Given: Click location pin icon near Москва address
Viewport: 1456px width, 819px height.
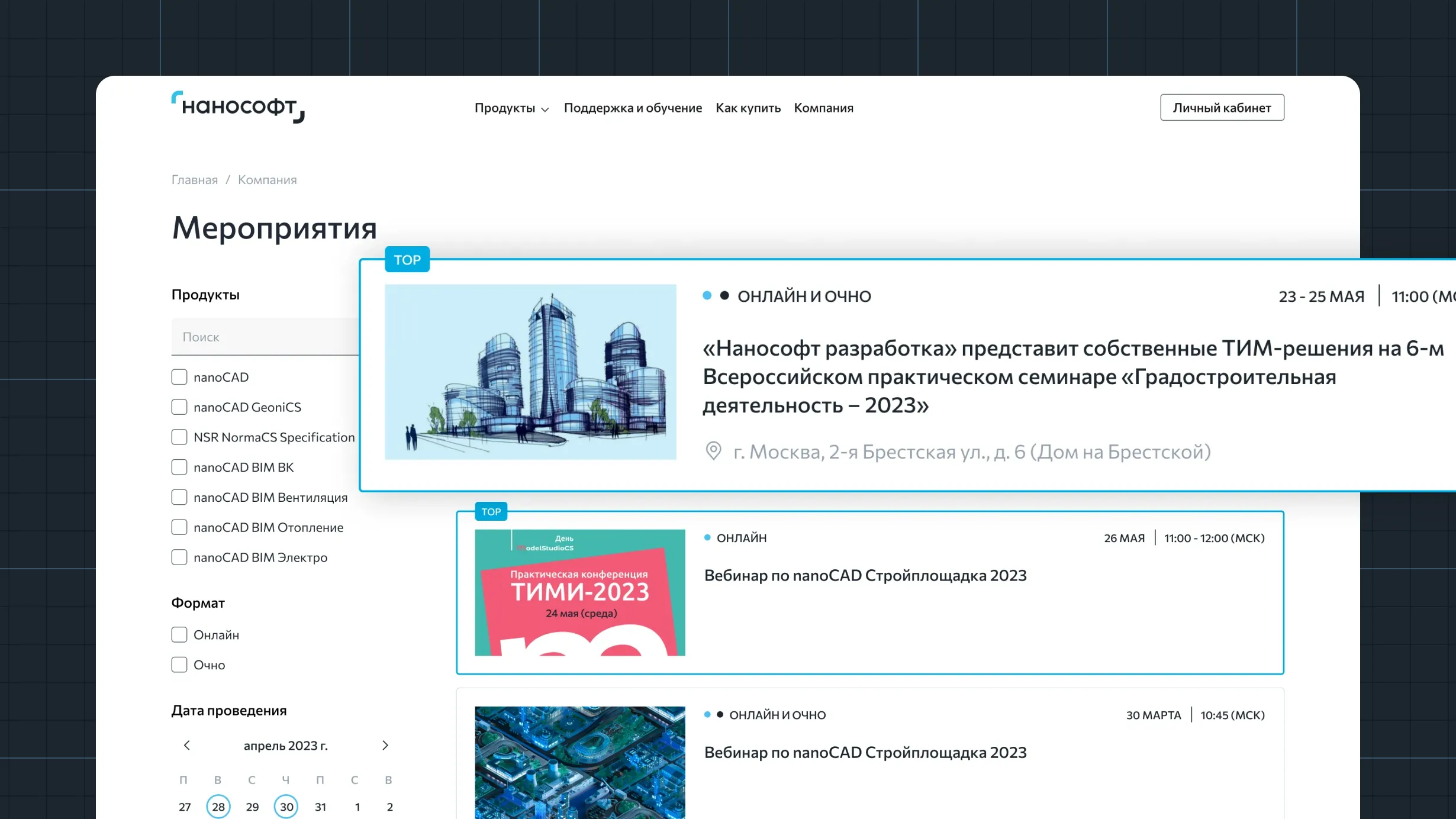Looking at the screenshot, I should click(713, 452).
